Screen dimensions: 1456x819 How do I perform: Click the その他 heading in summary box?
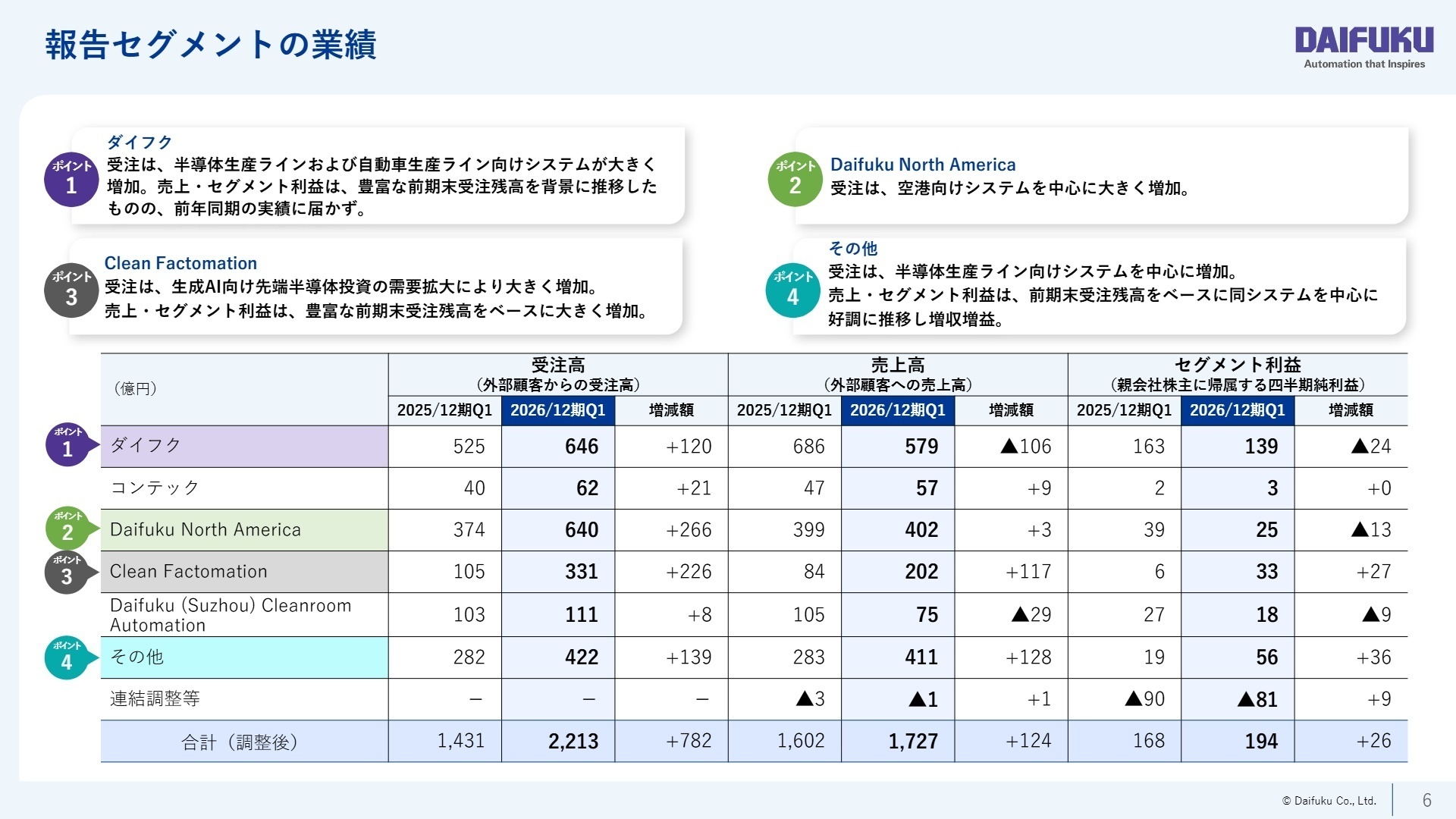pyautogui.click(x=852, y=248)
